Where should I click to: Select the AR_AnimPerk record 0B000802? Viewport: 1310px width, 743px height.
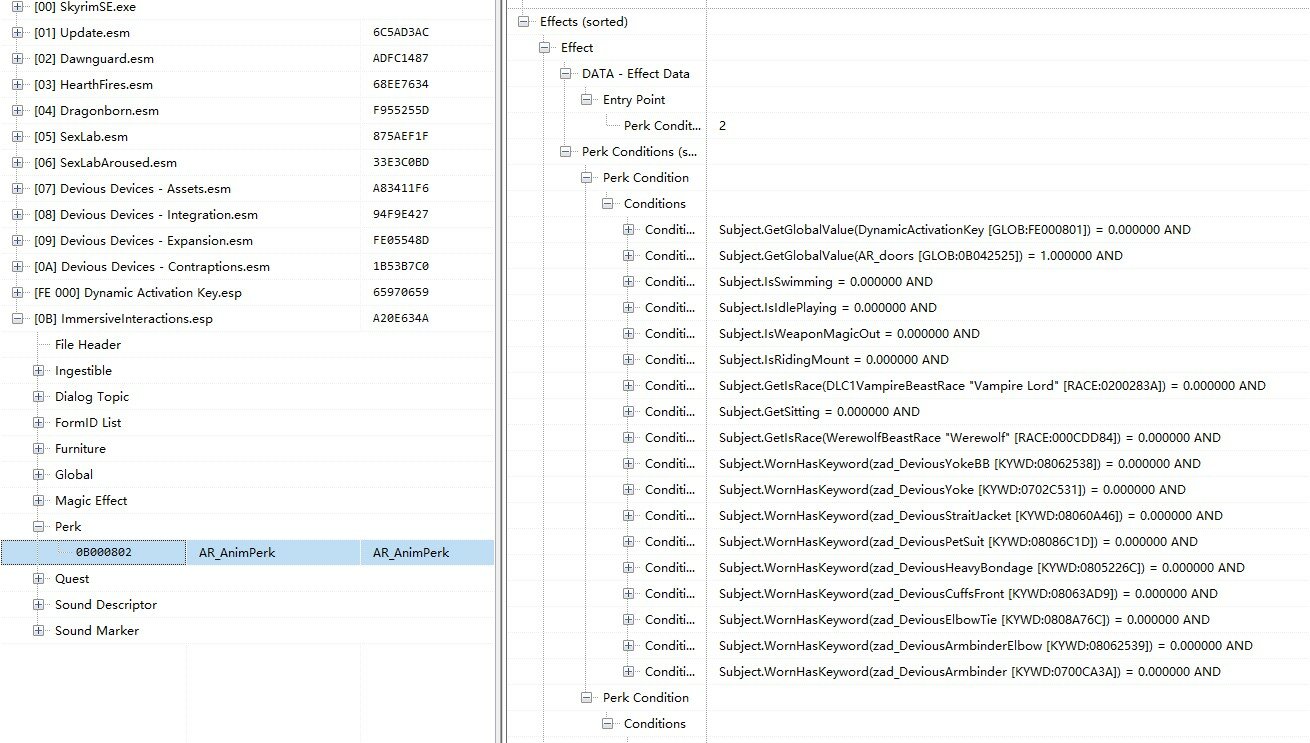click(x=247, y=553)
